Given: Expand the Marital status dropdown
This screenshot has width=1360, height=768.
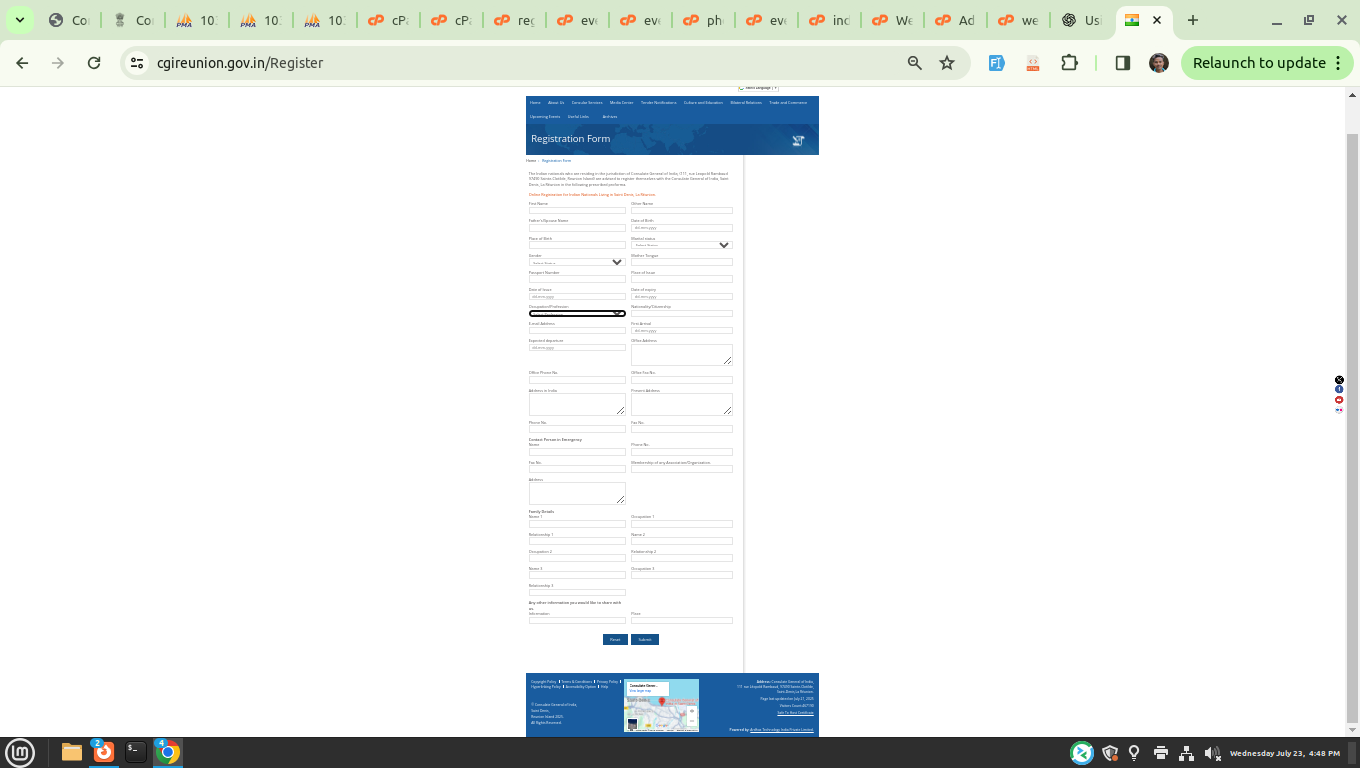Looking at the screenshot, I should [681, 245].
